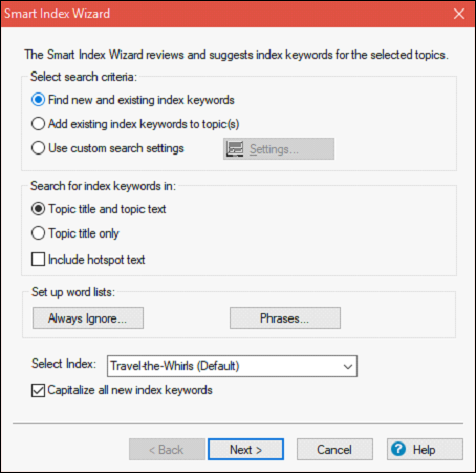Click the blue question mark Help icon
Screen dimensions: 476x473
398,449
